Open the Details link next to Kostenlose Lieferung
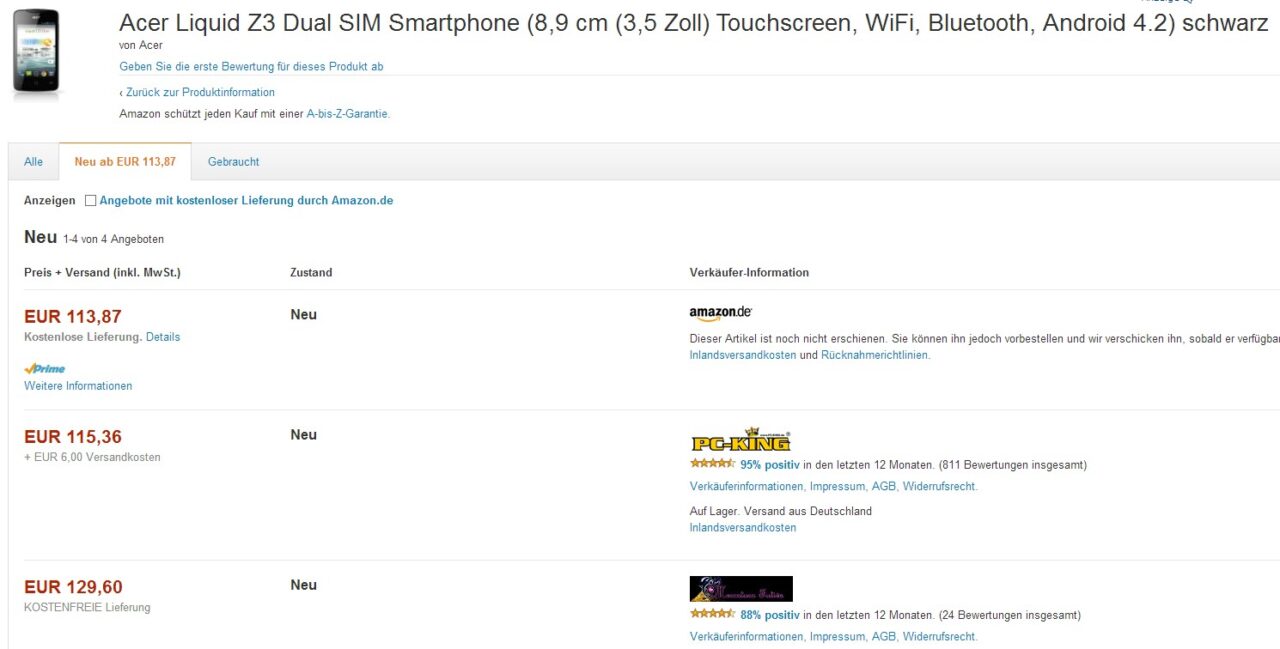Viewport: 1280px width, 649px height. (163, 337)
